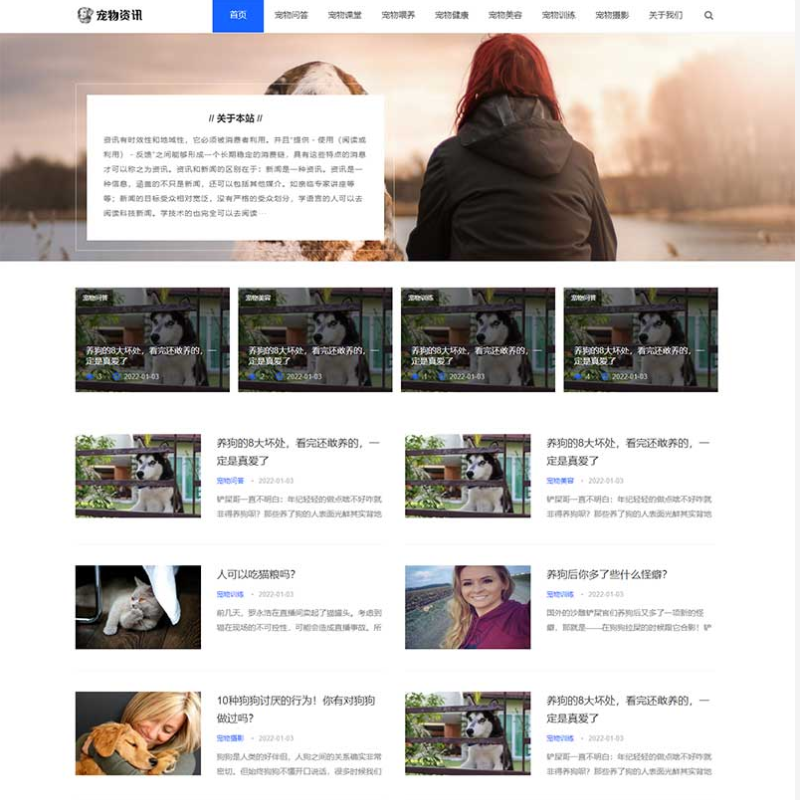Viewport: 800px width, 800px height.
Task: Open 宠物摄影 from the top menu
Action: [x=612, y=16]
